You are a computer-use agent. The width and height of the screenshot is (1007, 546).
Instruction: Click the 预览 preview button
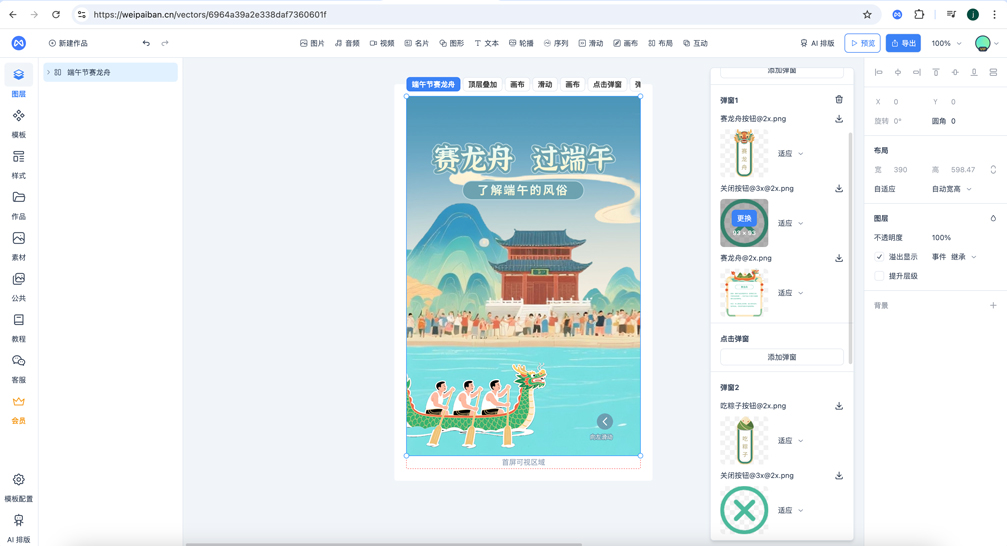862,44
